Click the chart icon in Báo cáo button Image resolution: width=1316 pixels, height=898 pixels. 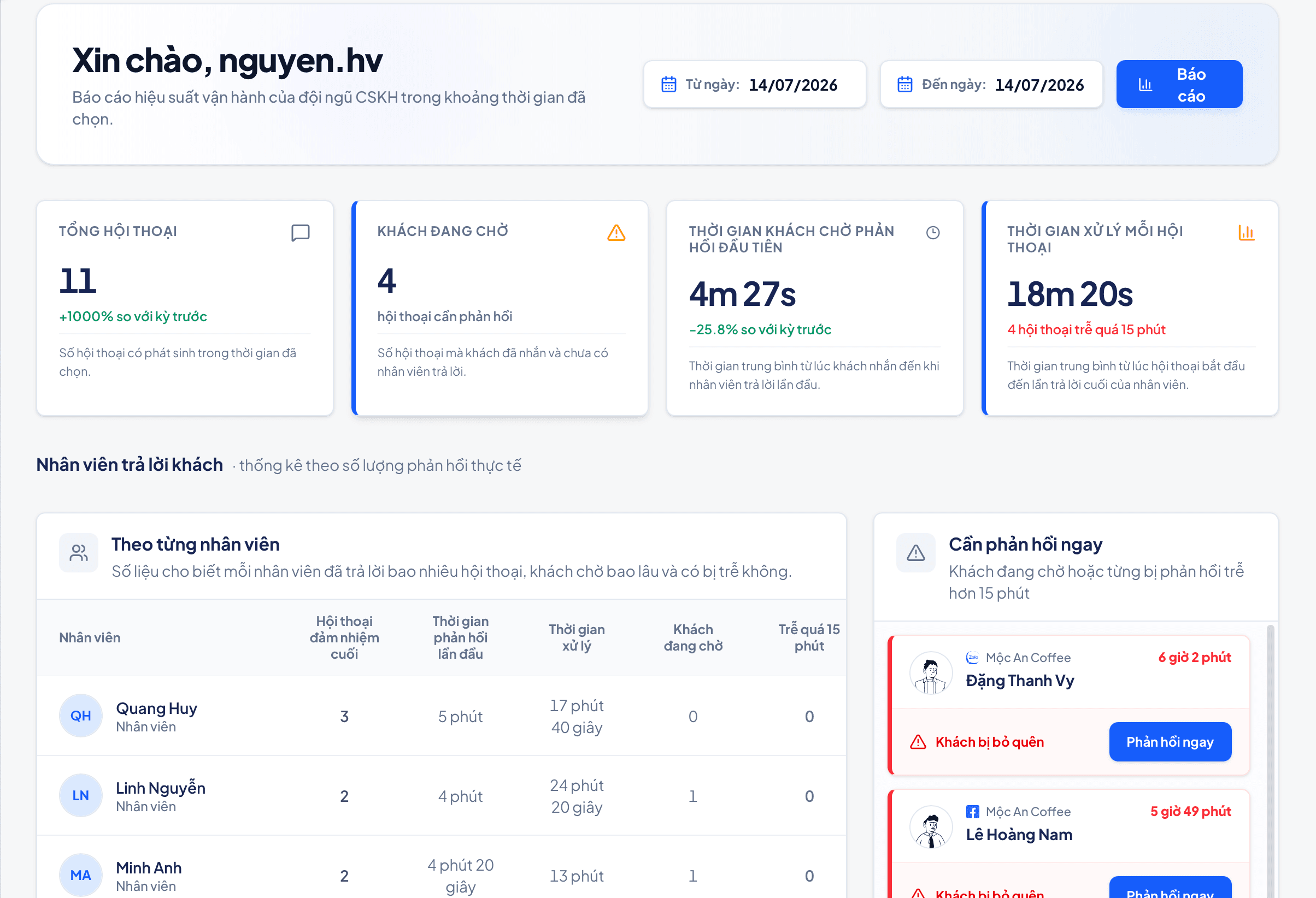point(1145,85)
